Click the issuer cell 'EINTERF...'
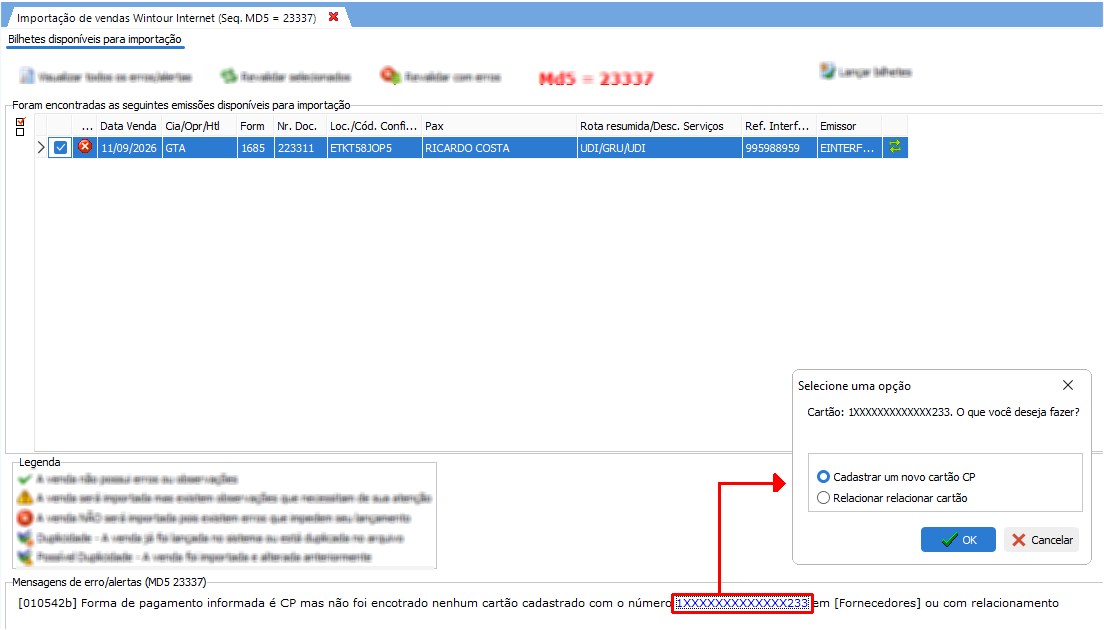Viewport: 1104px width, 630px height. tap(849, 148)
